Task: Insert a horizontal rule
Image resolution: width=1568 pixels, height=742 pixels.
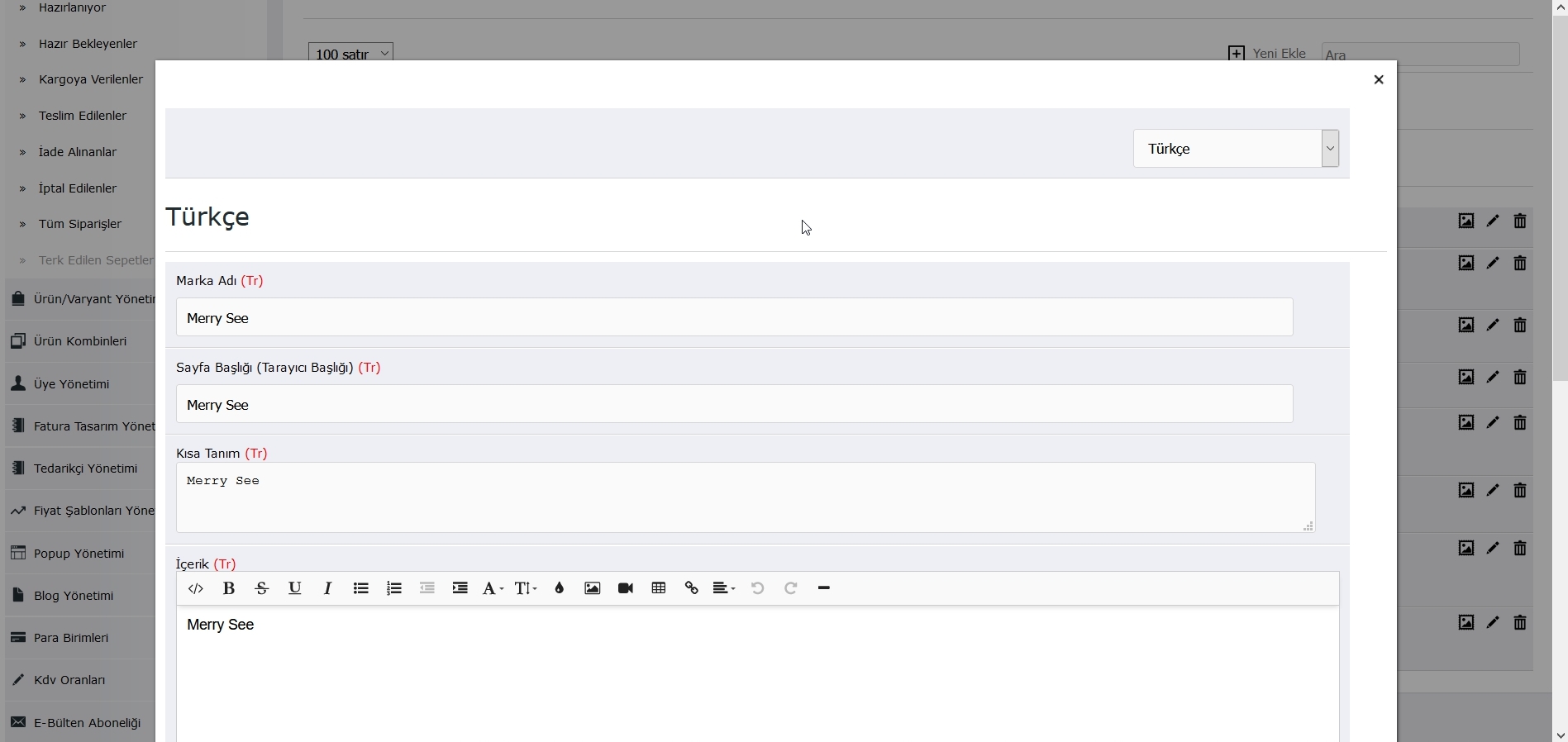Action: pyautogui.click(x=824, y=588)
